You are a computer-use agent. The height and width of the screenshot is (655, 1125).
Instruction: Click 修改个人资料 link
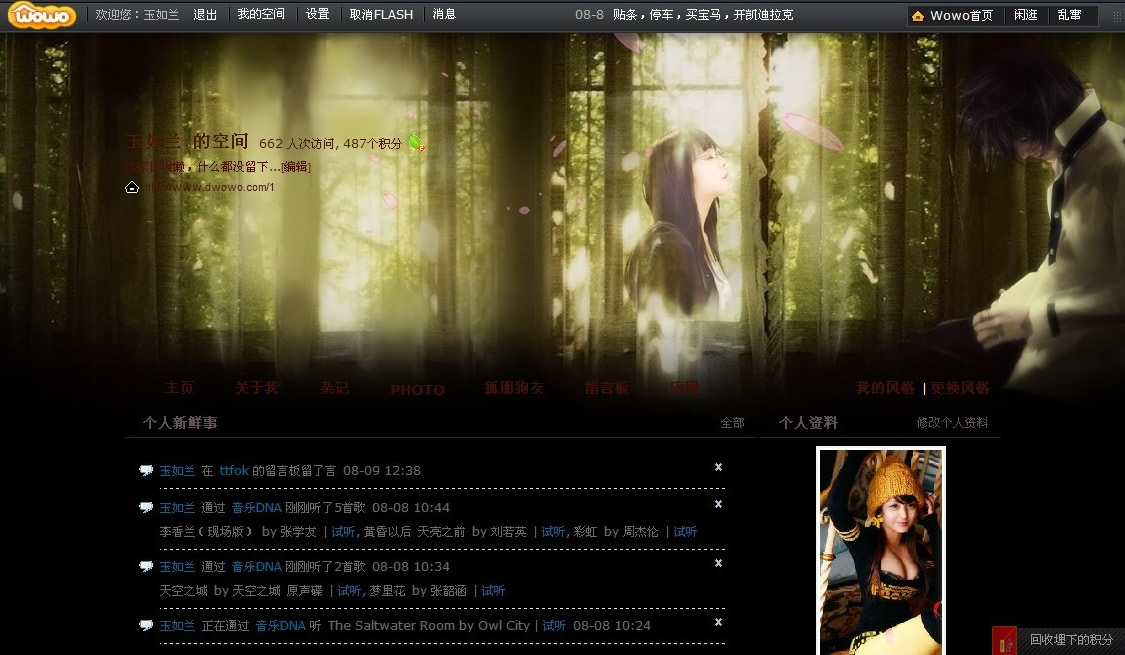[952, 423]
